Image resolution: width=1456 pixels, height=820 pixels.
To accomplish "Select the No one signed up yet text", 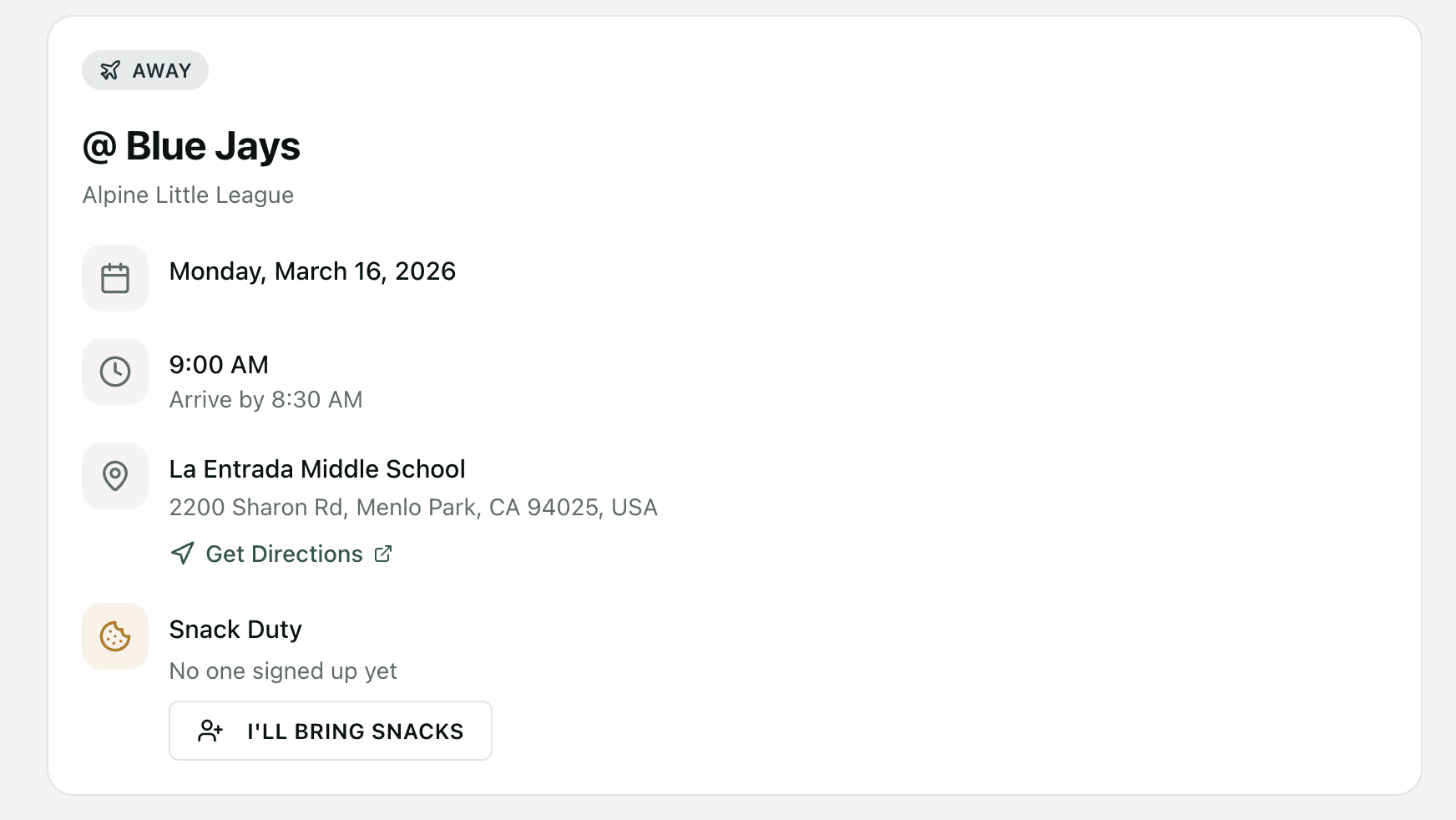I will pos(283,671).
